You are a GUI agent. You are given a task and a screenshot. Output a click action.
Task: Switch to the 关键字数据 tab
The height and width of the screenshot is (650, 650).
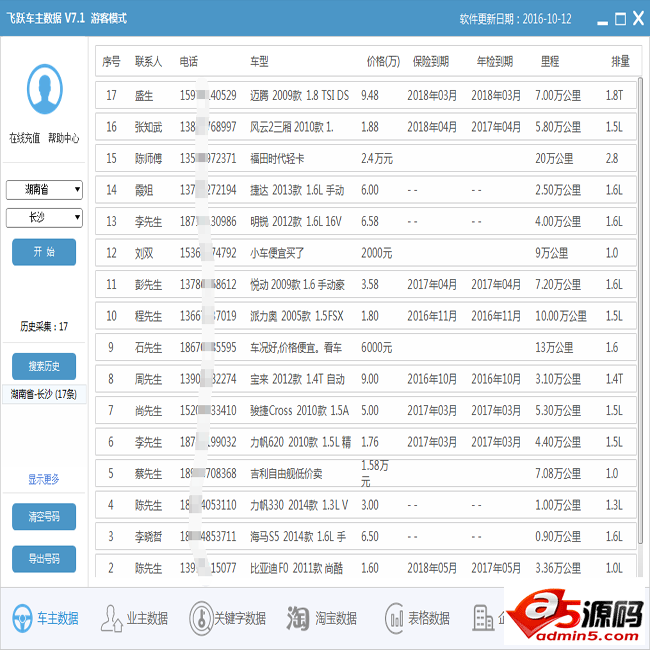(240, 618)
